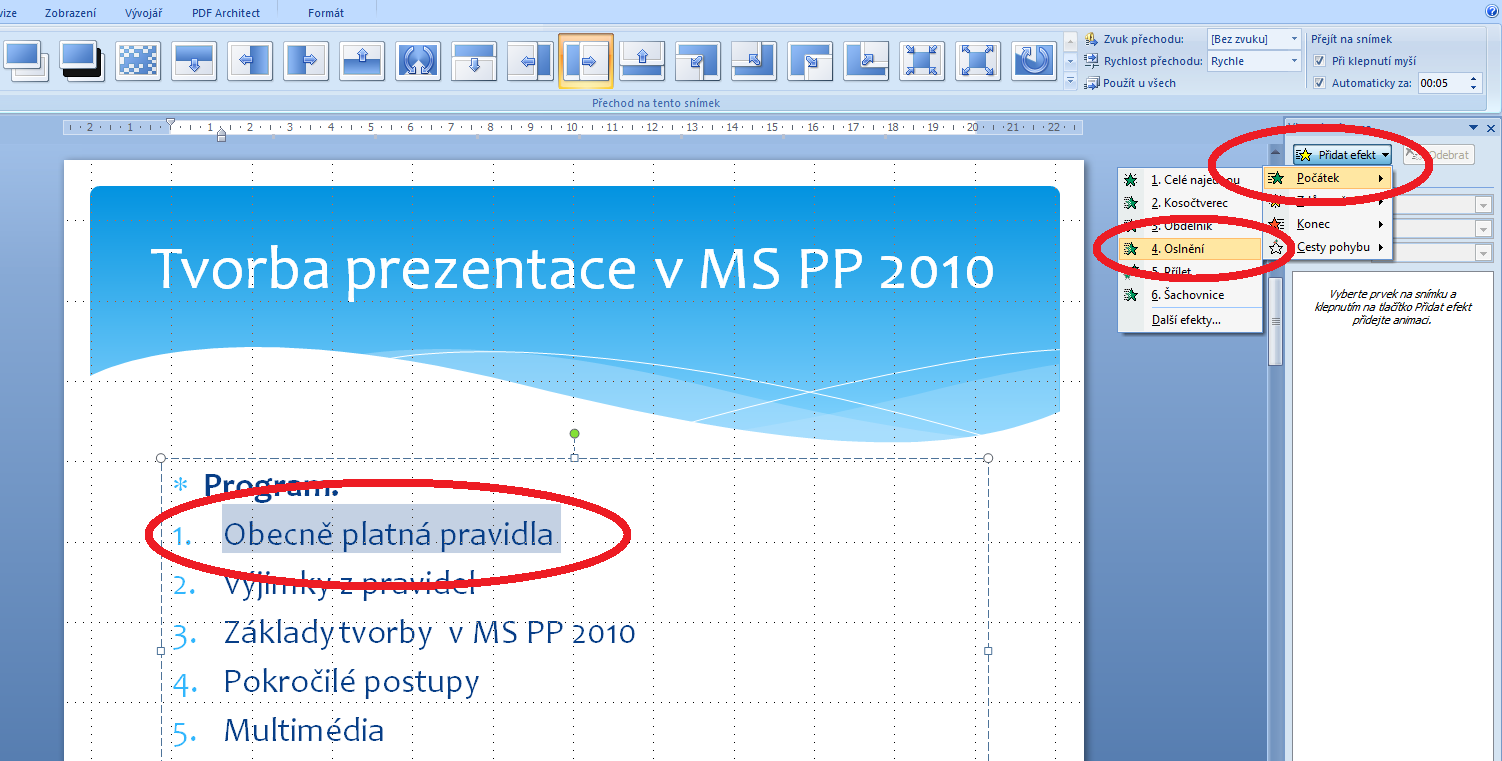
Task: Open the task pane options arrow
Action: coord(1473,128)
